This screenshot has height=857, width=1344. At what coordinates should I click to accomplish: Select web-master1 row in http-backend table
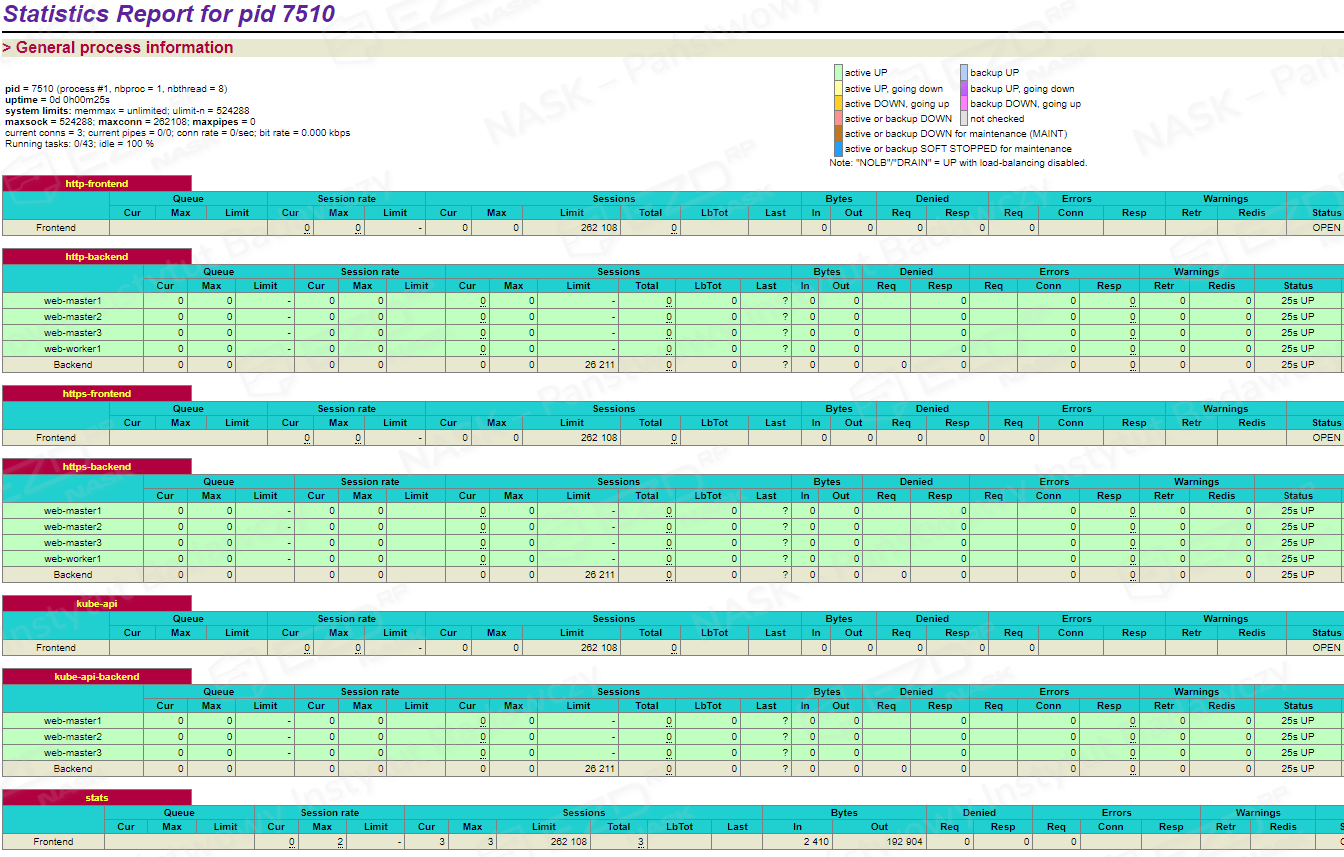tap(73, 301)
